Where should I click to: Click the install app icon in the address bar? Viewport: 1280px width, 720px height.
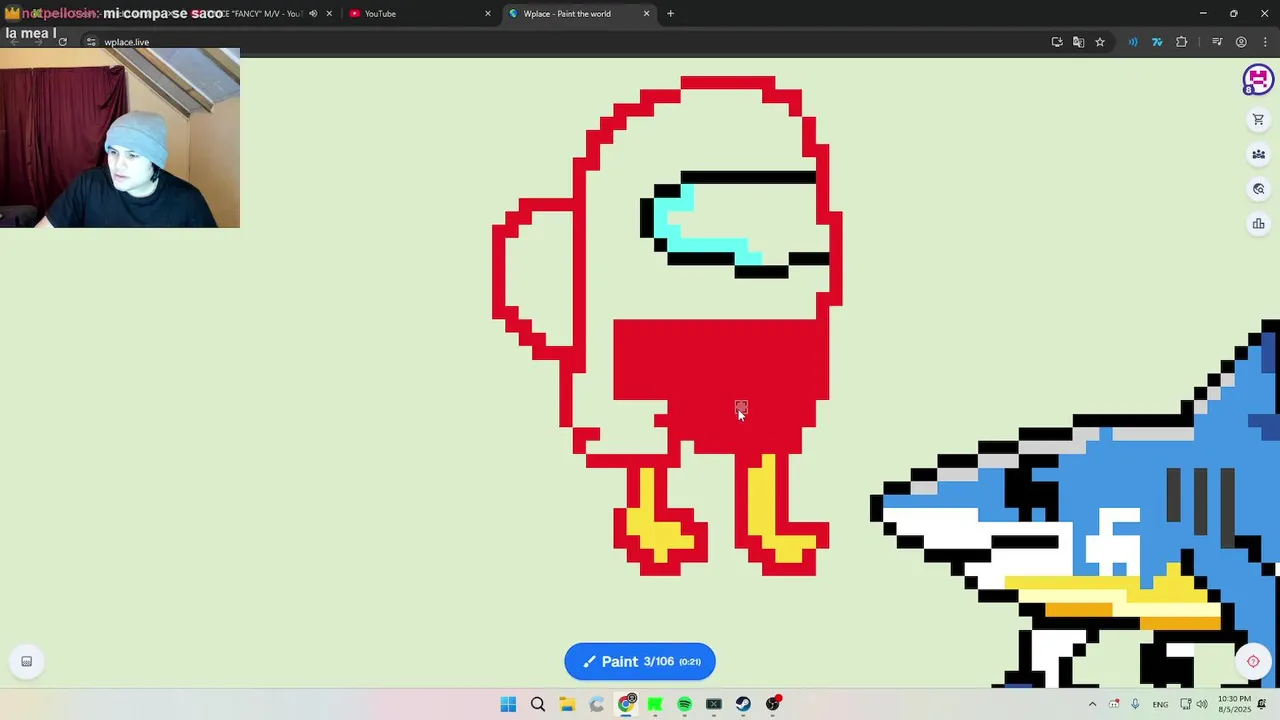click(1057, 42)
